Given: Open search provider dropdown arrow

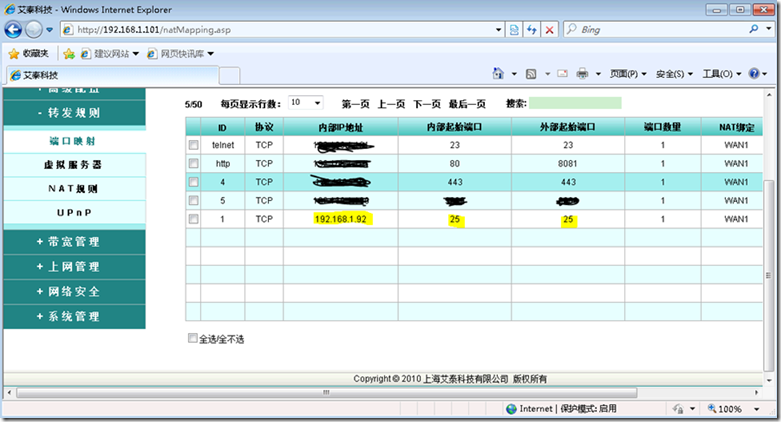Looking at the screenshot, I should 769,29.
